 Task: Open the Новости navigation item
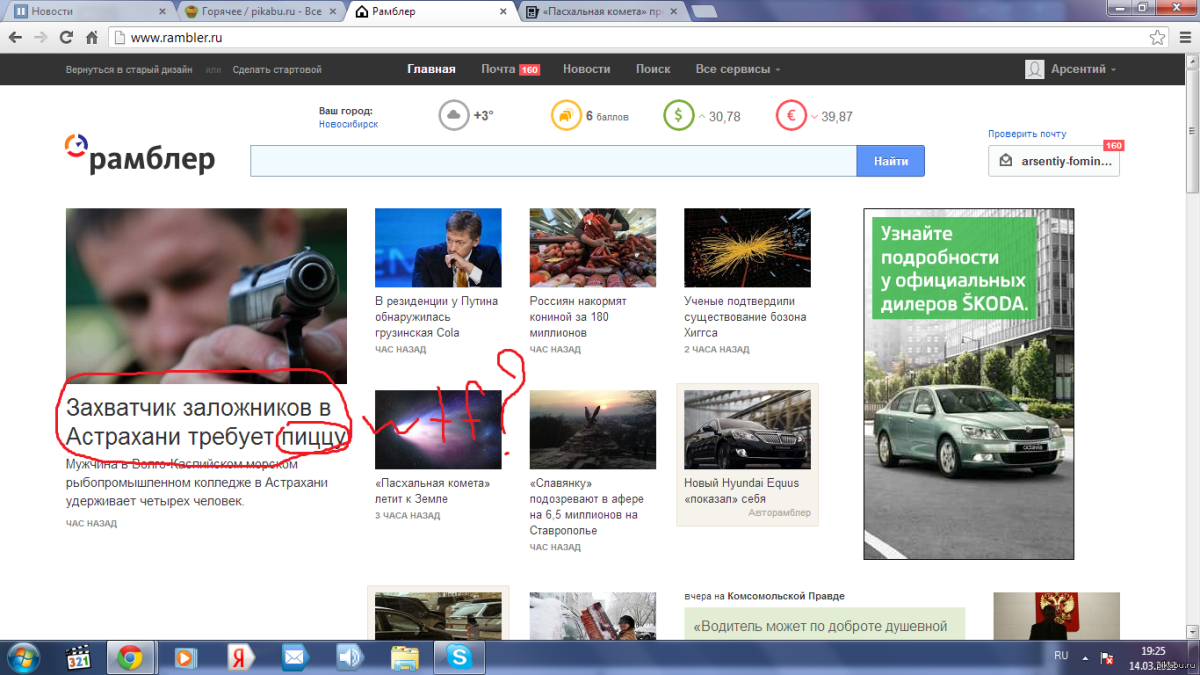(x=586, y=69)
